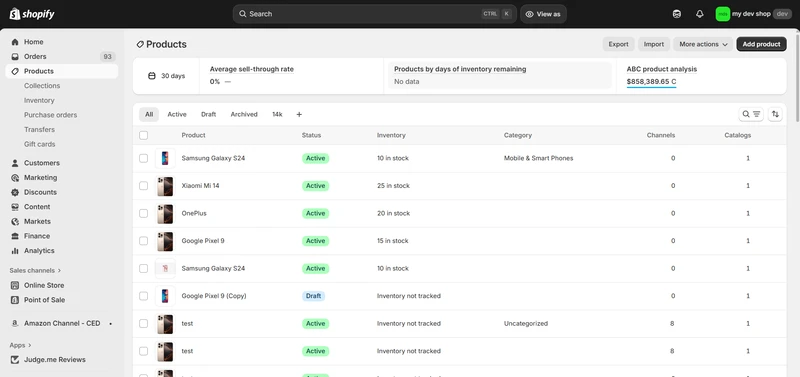Open Purchase orders in sidebar
Image resolution: width=800 pixels, height=377 pixels.
tap(51, 115)
